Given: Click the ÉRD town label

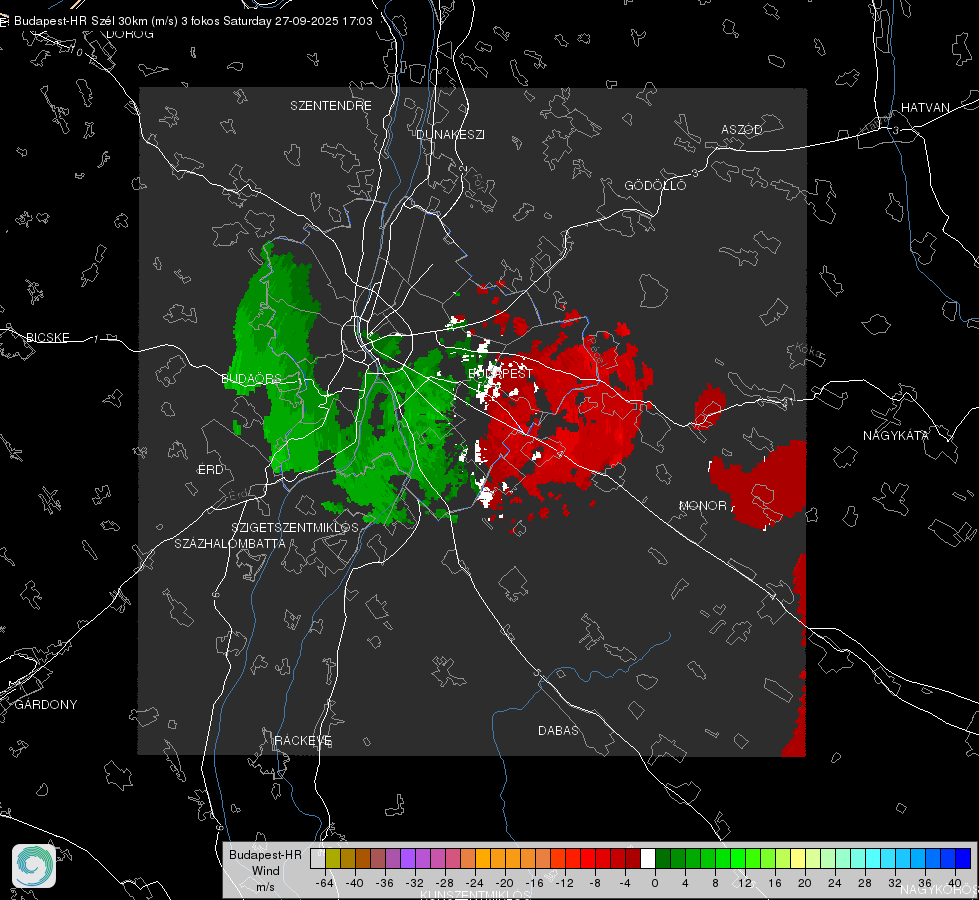Looking at the screenshot, I should [210, 470].
